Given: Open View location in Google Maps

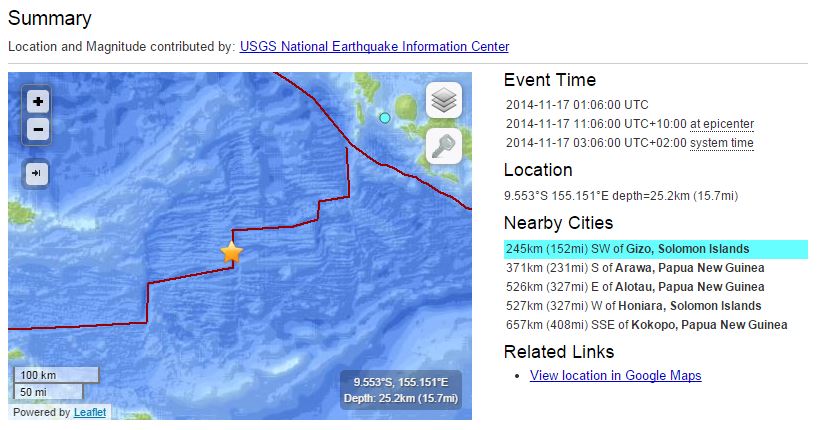Looking at the screenshot, I should [615, 376].
